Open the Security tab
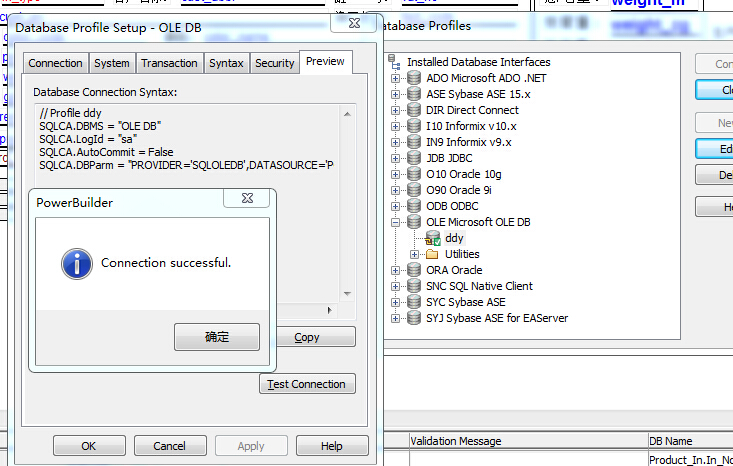 (274, 63)
